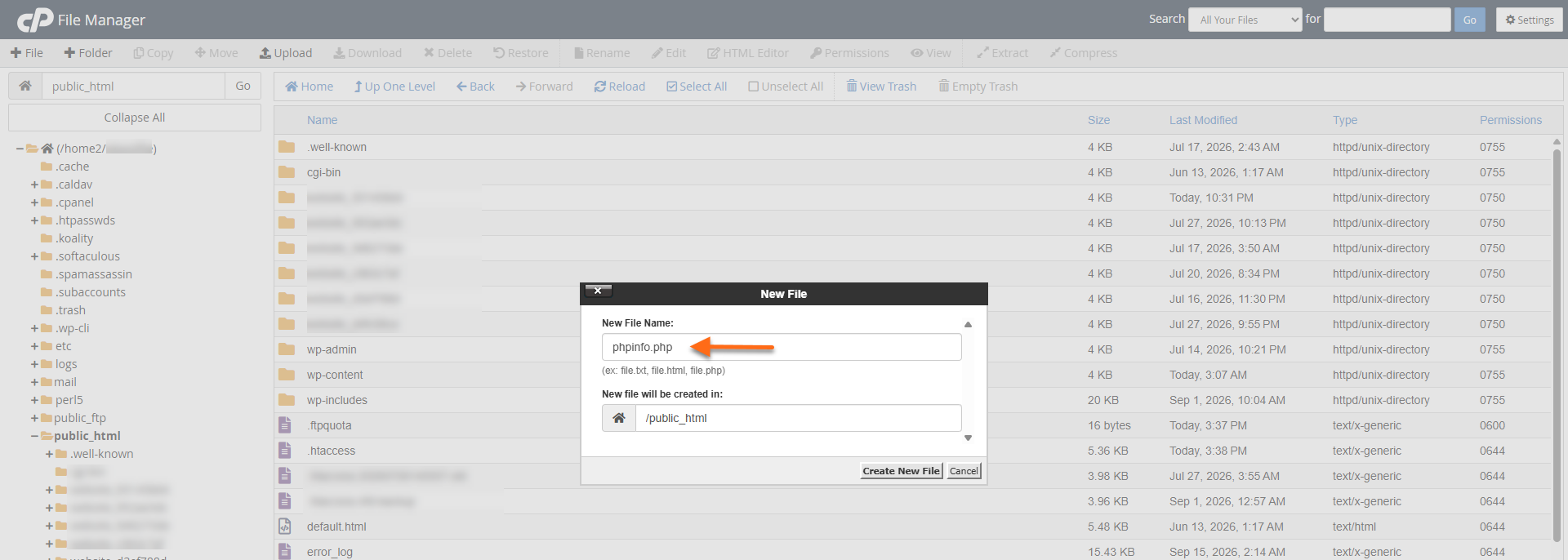Image resolution: width=1568 pixels, height=560 pixels.
Task: Navigate Forward in file list
Action: [x=545, y=87]
